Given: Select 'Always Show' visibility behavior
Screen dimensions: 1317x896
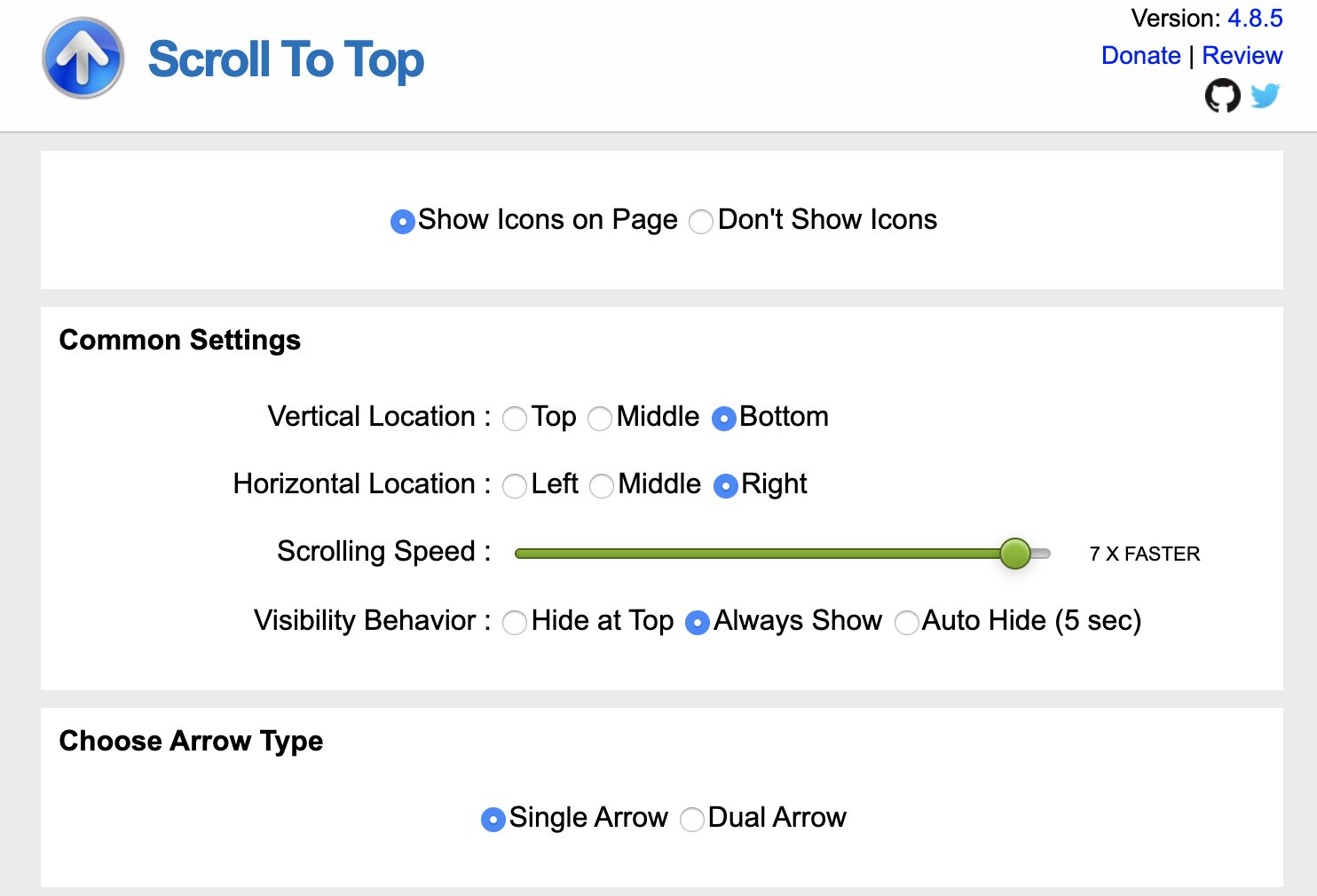Looking at the screenshot, I should [698, 623].
